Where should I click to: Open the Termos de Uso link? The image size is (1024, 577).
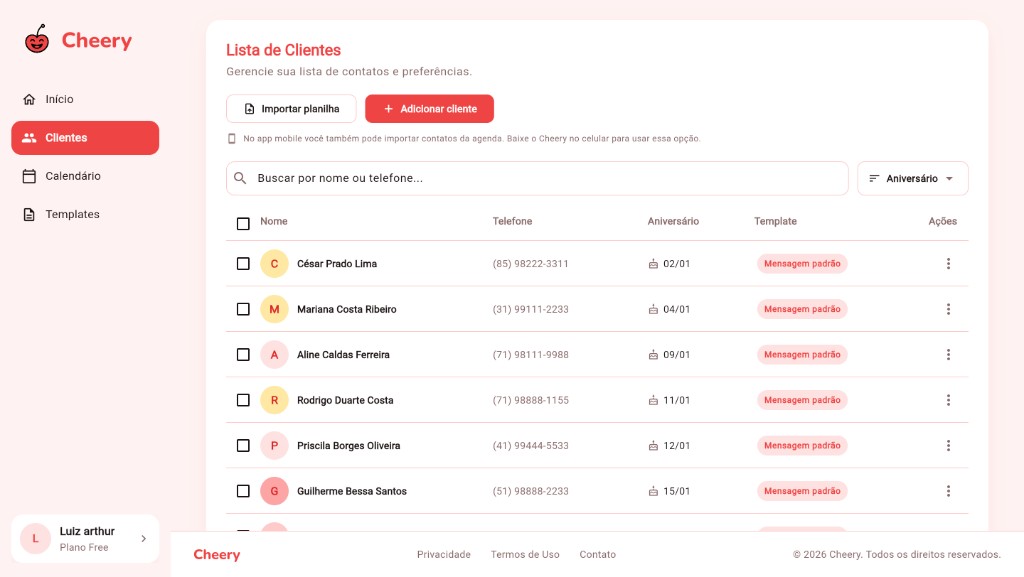pyautogui.click(x=525, y=554)
